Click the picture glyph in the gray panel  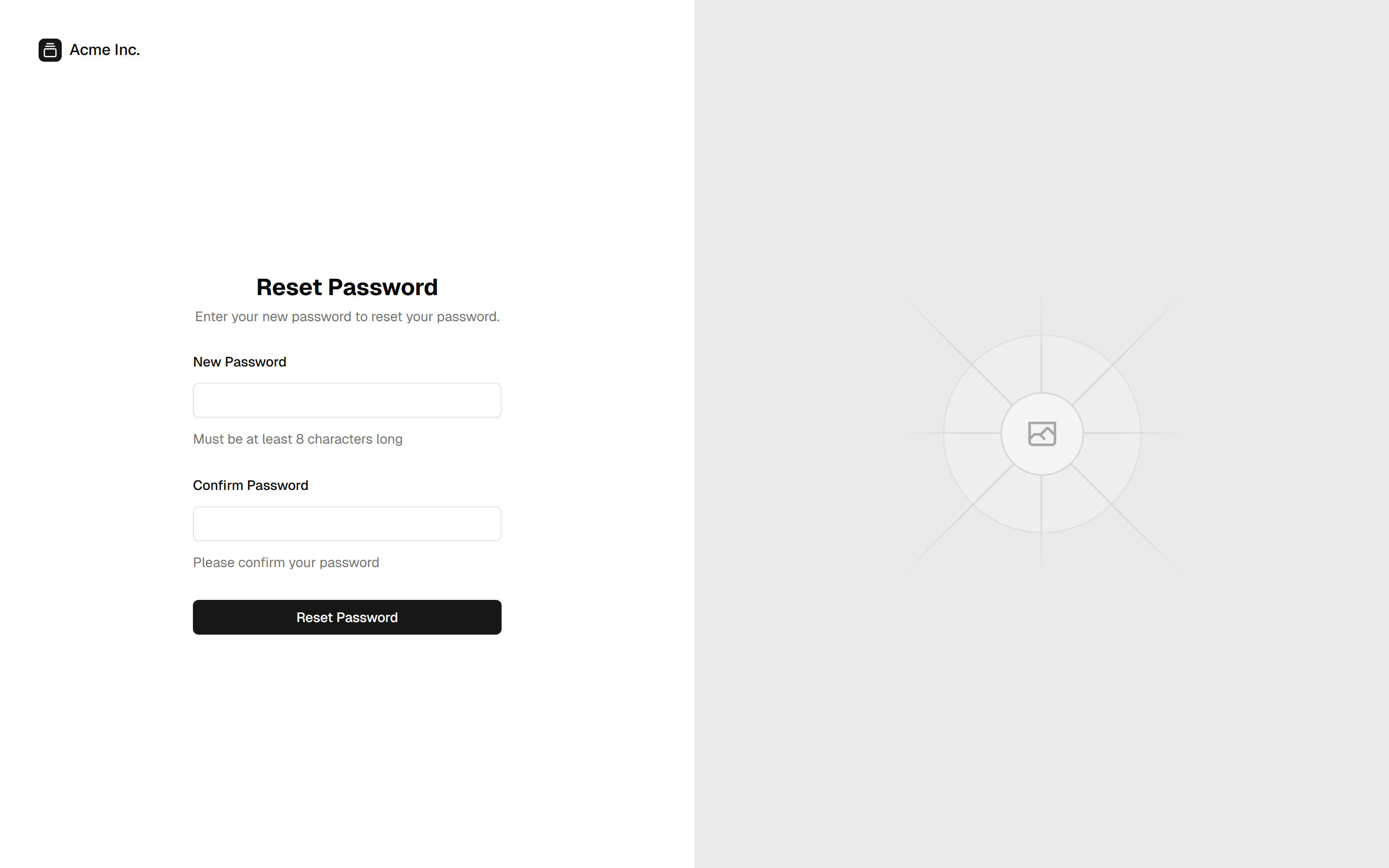click(x=1041, y=434)
